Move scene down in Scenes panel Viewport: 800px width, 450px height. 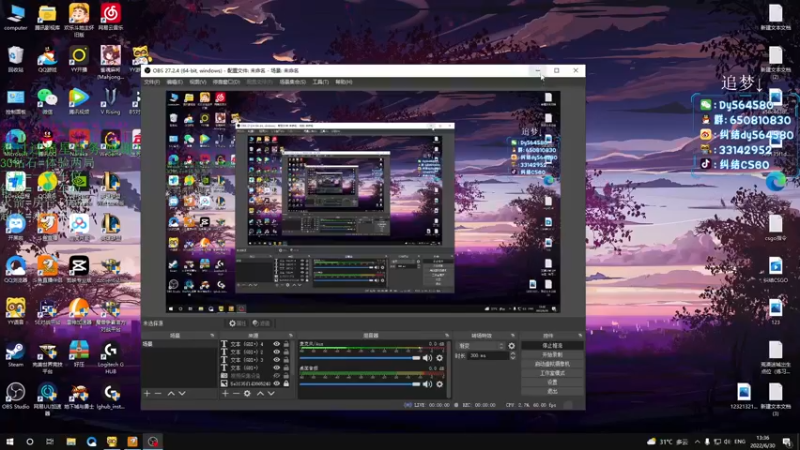point(182,393)
